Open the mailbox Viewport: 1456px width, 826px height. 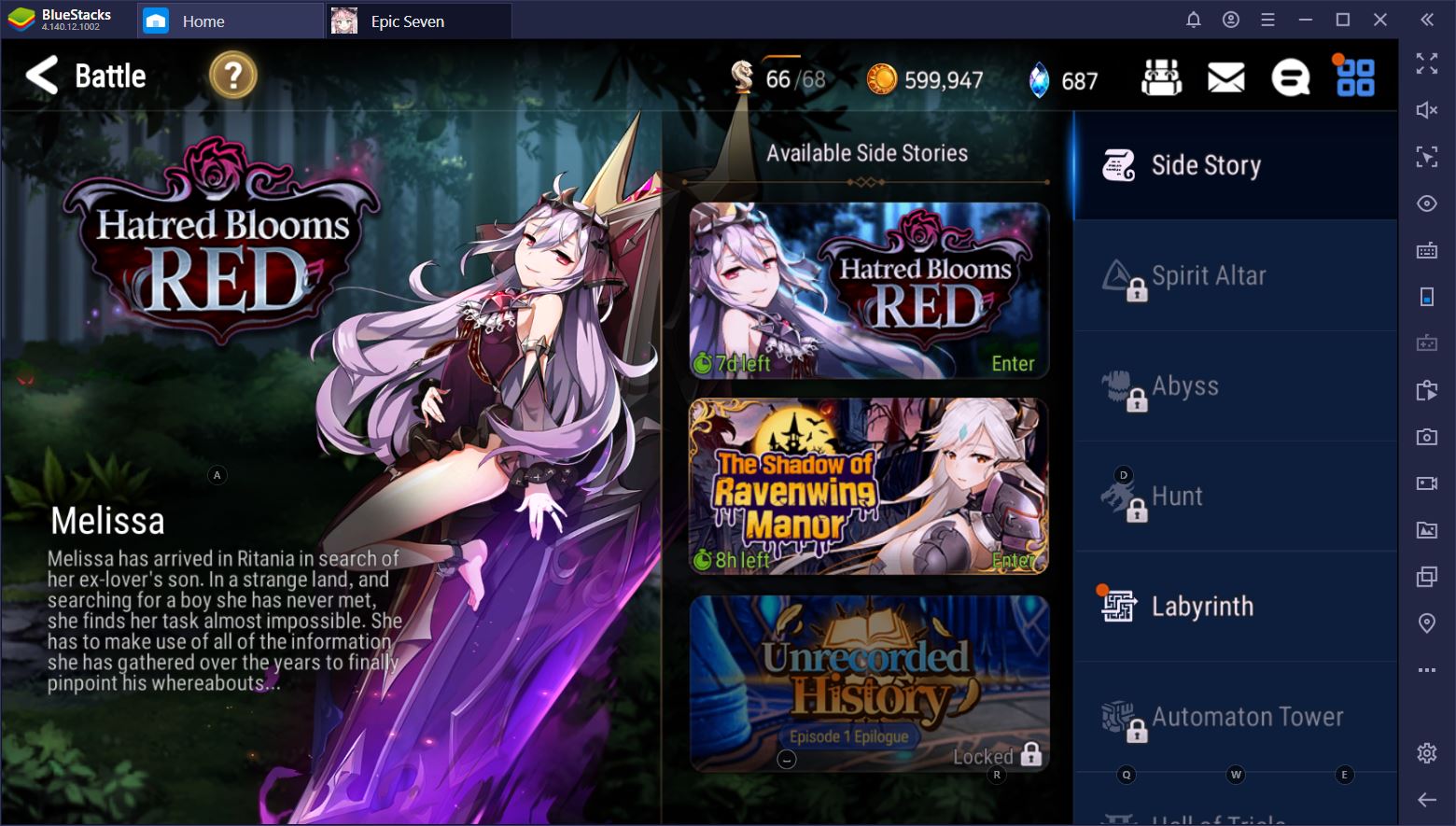point(1225,78)
